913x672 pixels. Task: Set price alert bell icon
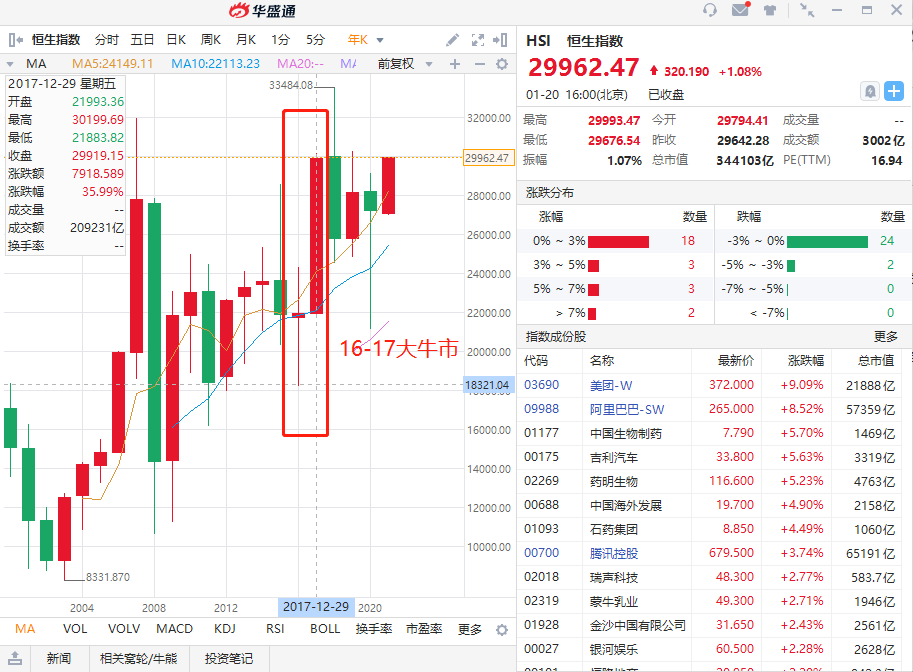coord(870,91)
